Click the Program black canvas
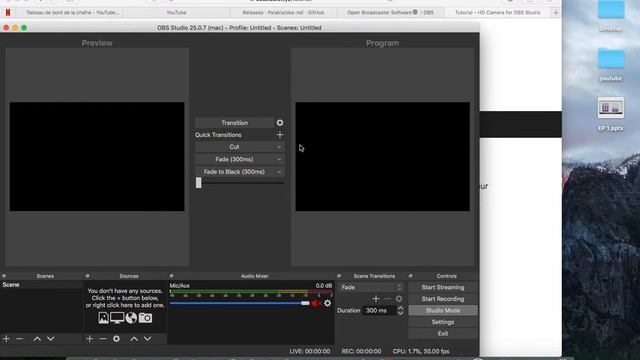The image size is (640, 360). click(382, 157)
